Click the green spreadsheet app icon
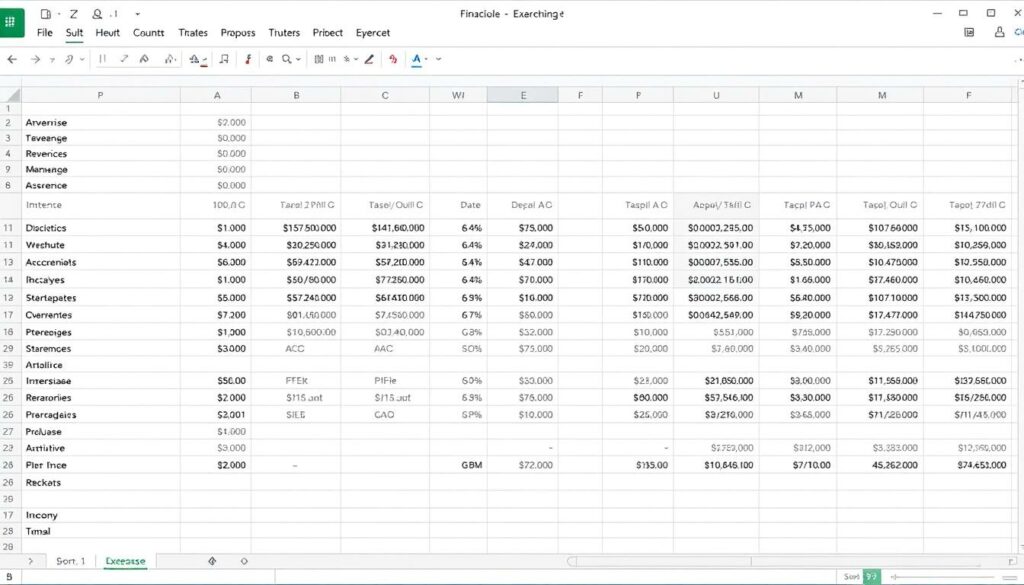Viewport: 1024px width, 585px height. coord(10,22)
